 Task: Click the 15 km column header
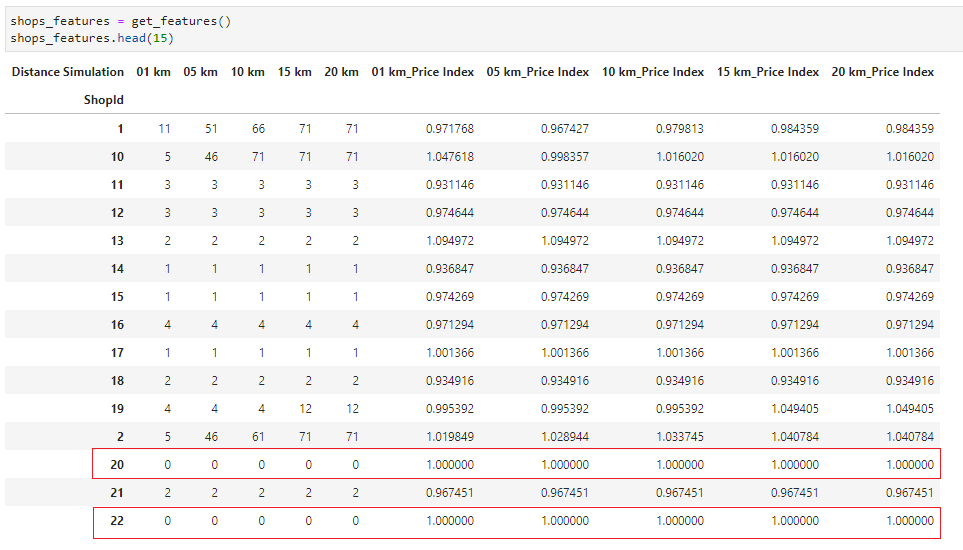click(295, 72)
